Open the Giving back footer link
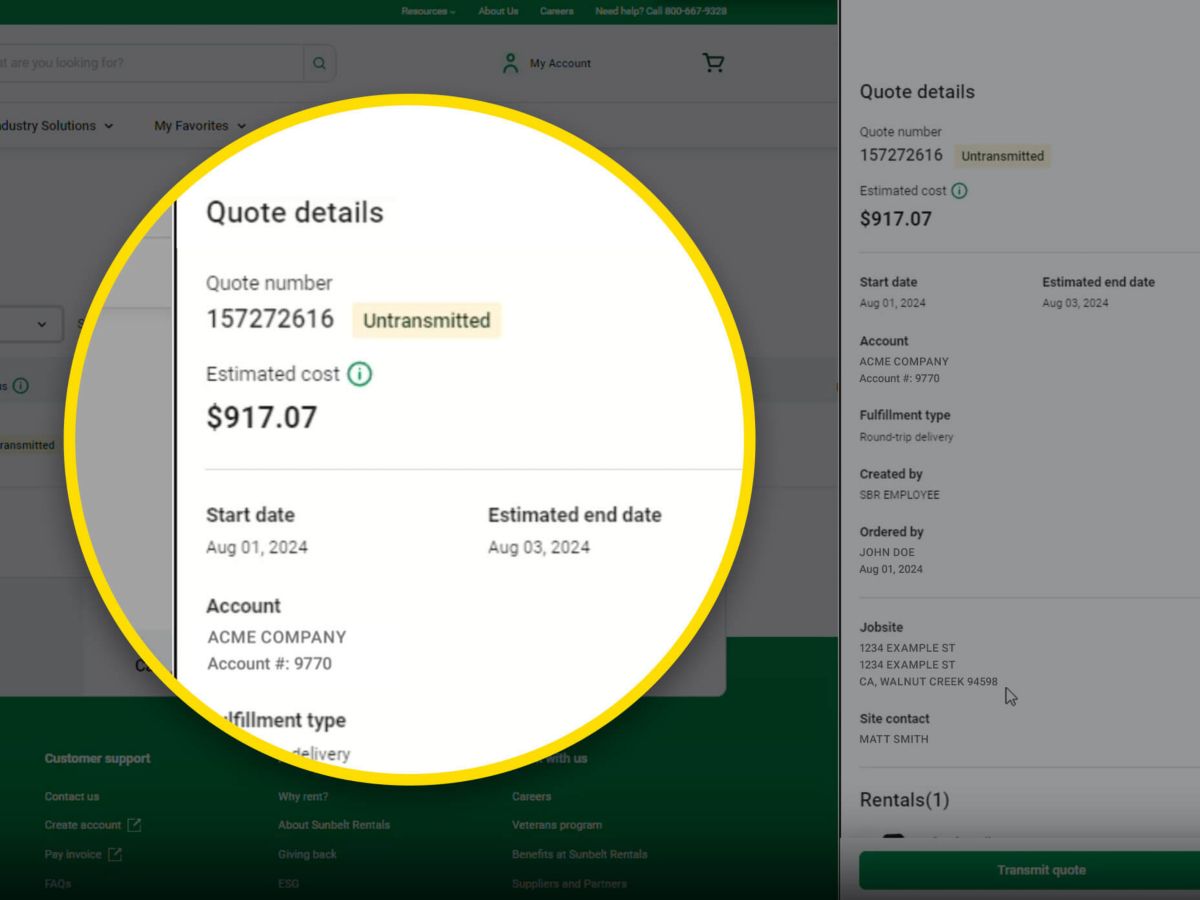This screenshot has height=900, width=1200. pos(307,854)
